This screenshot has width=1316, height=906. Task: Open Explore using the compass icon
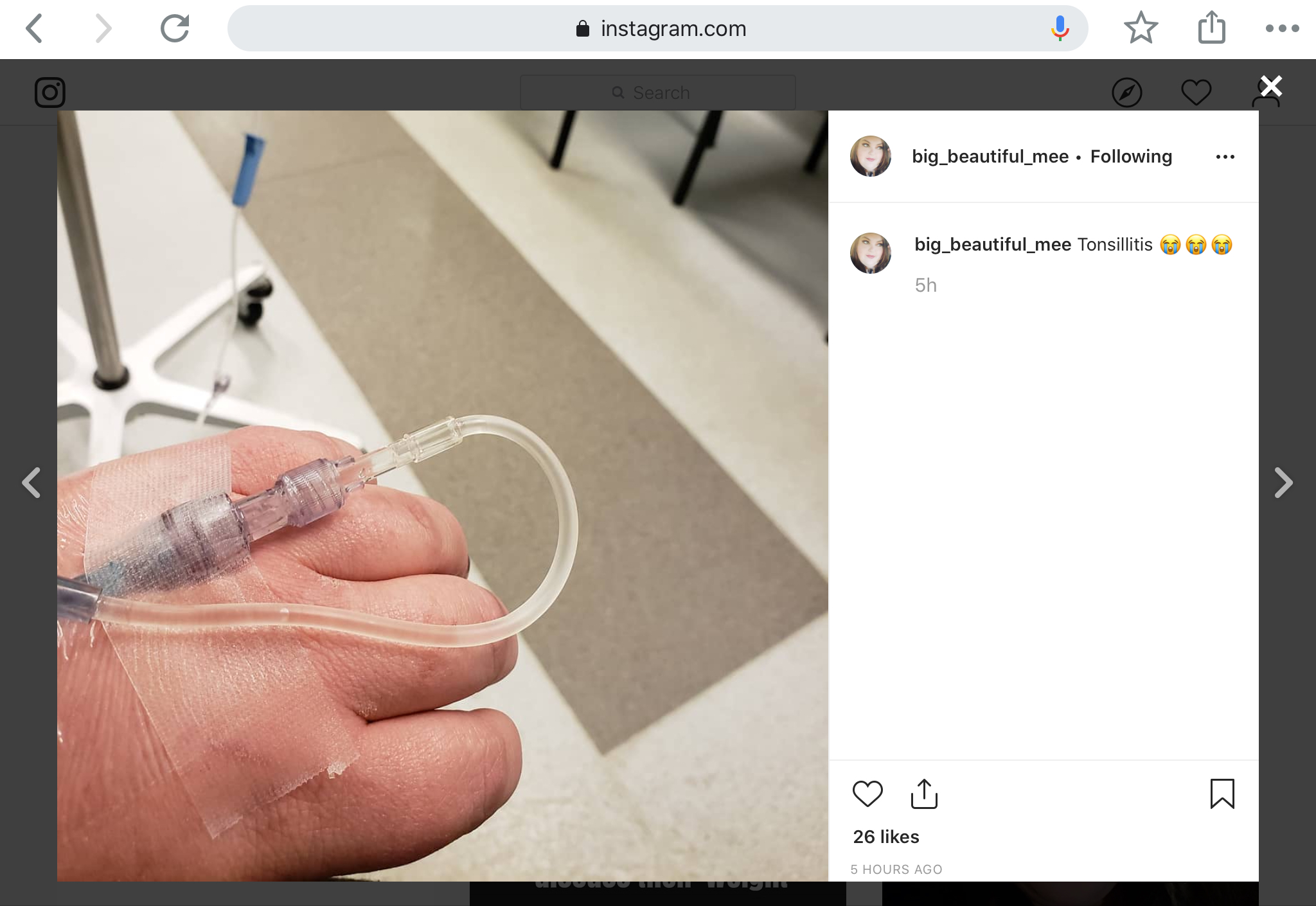pyautogui.click(x=1127, y=93)
